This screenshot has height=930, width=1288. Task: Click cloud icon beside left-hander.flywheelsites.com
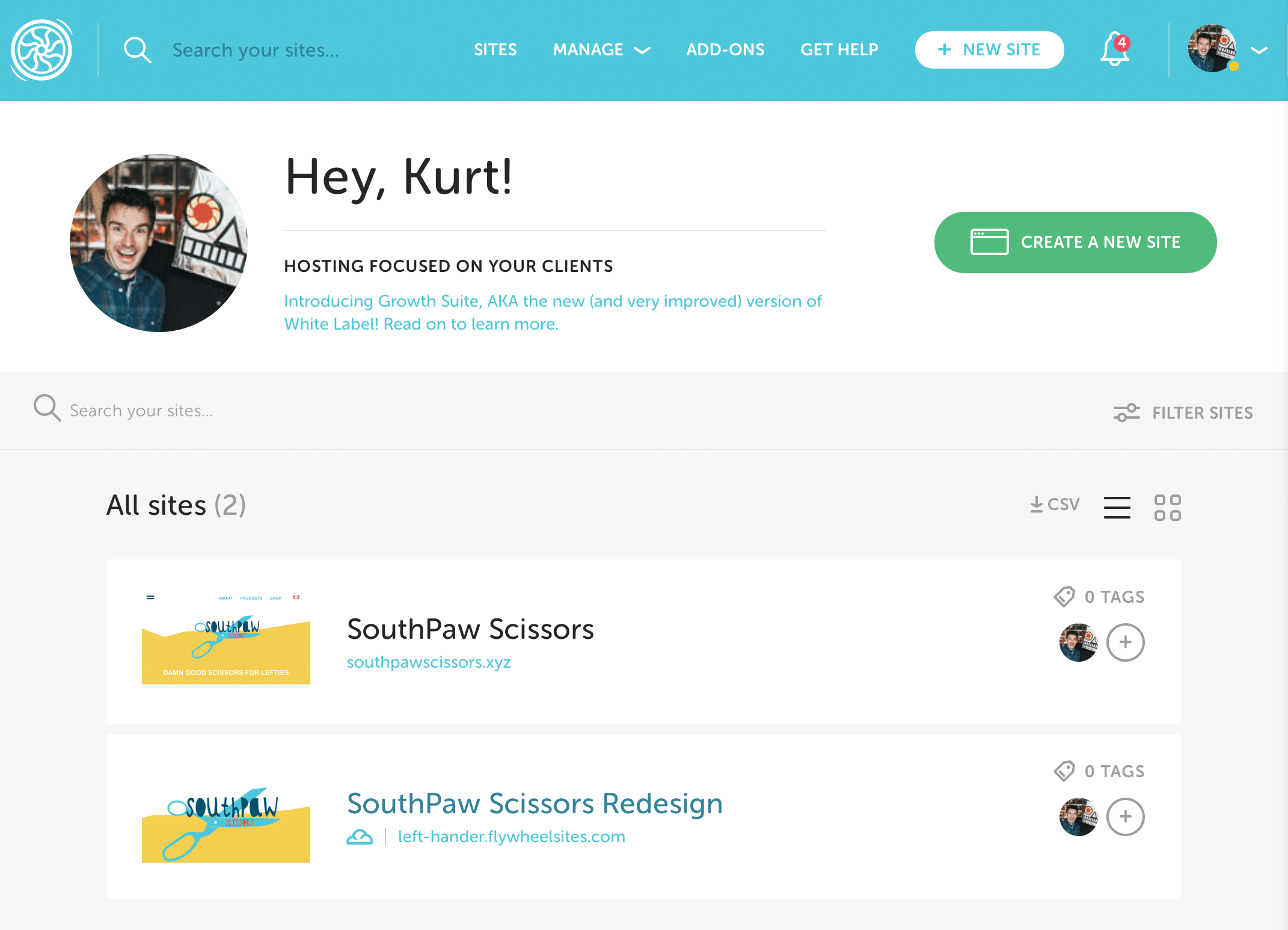(x=360, y=837)
